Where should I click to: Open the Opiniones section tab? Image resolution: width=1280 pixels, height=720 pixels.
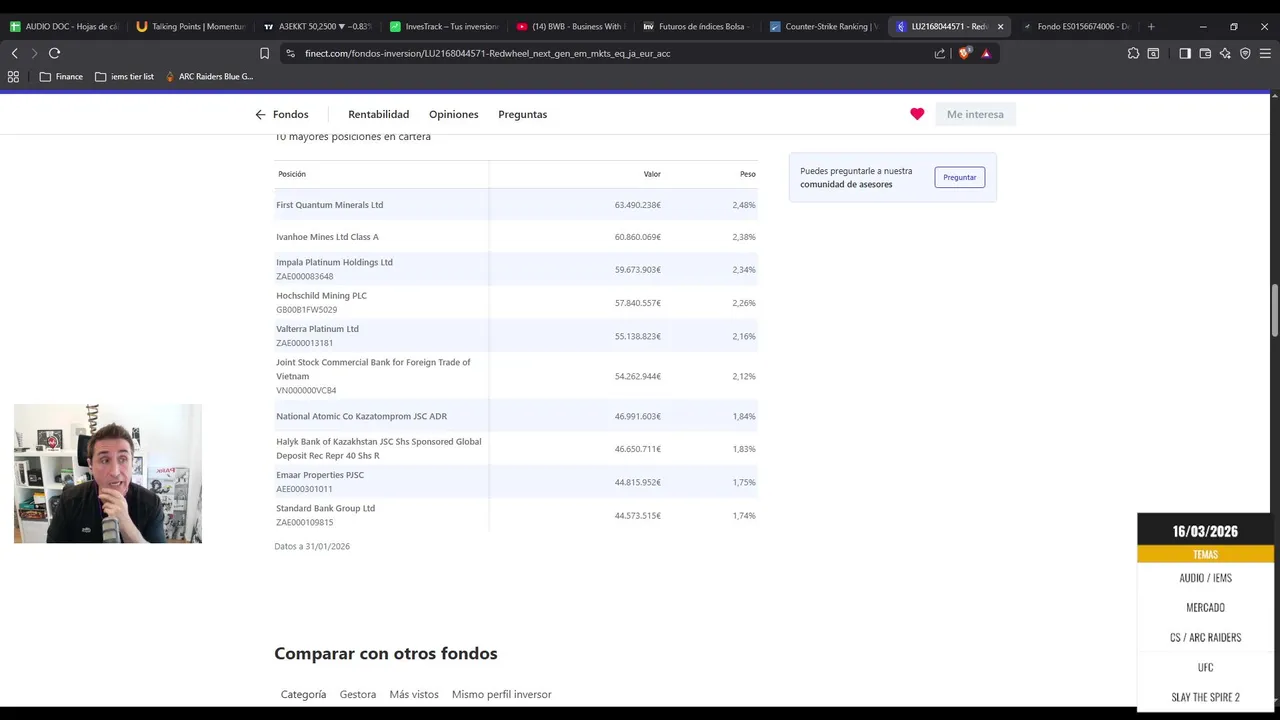point(454,114)
